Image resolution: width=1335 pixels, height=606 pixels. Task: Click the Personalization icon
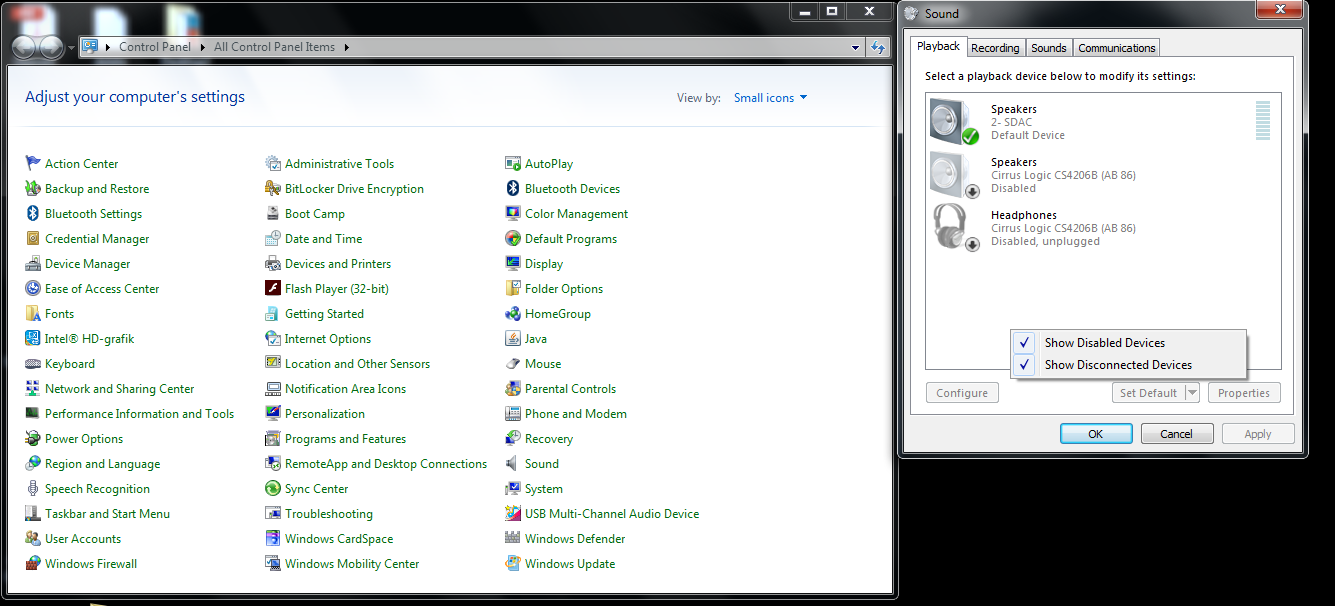coord(273,414)
